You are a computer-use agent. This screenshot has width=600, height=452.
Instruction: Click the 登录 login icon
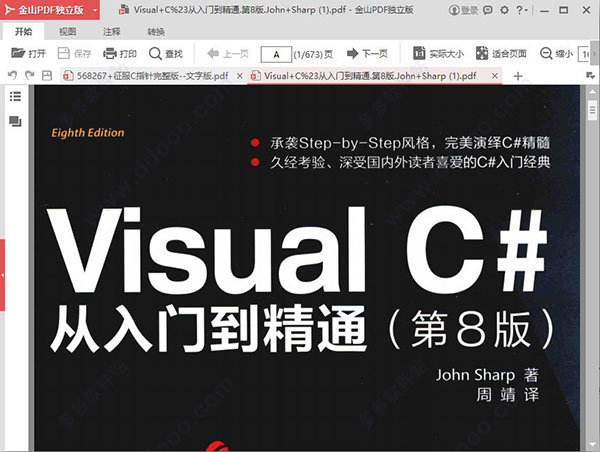(463, 10)
